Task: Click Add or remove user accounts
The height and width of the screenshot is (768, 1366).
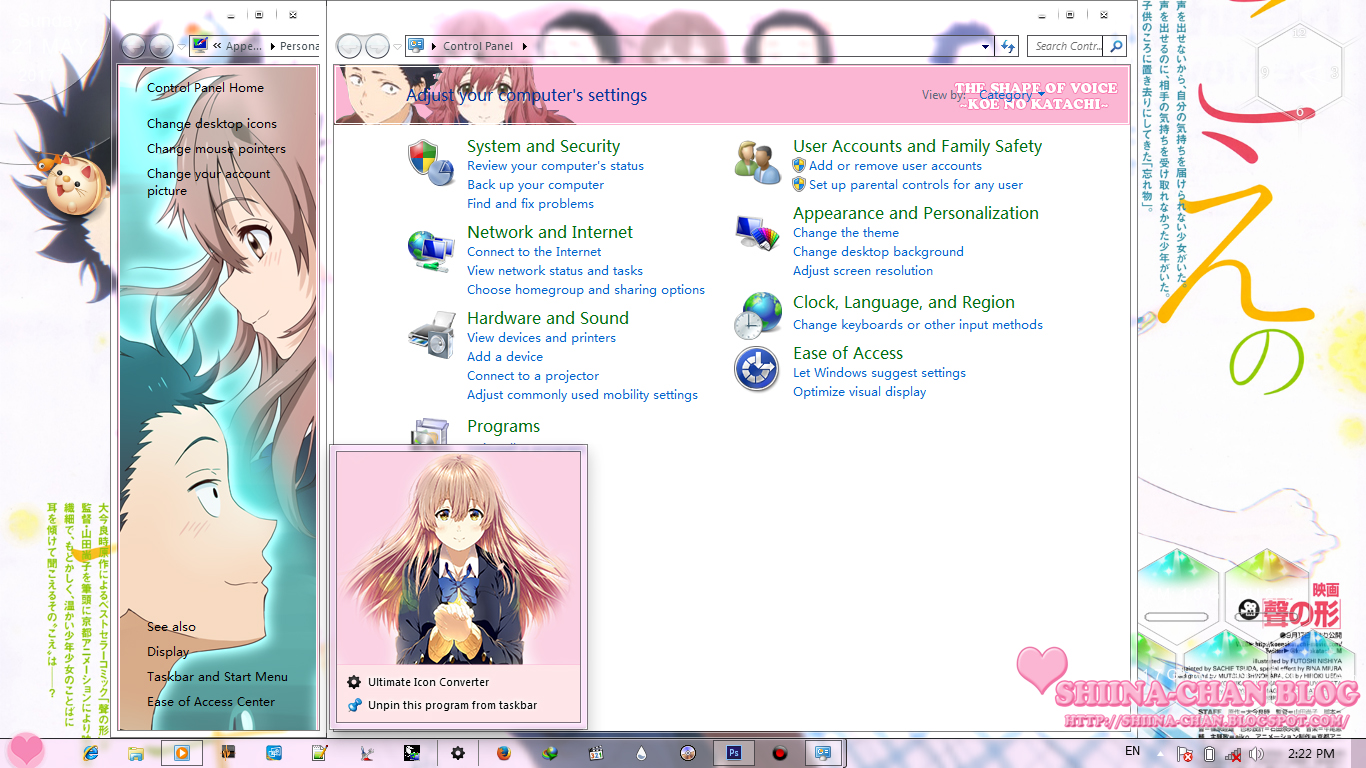Action: (x=895, y=166)
